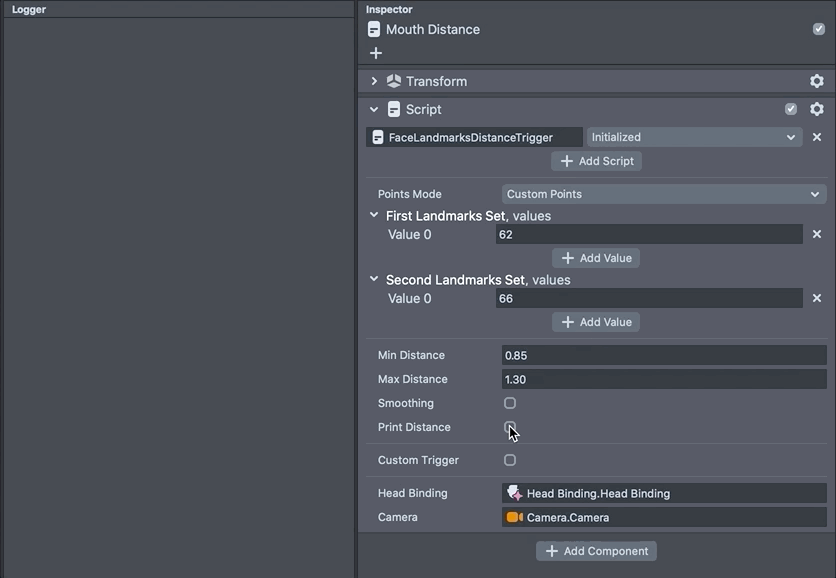The image size is (836, 578).
Task: Toggle the Custom Trigger checkbox
Action: pos(510,460)
